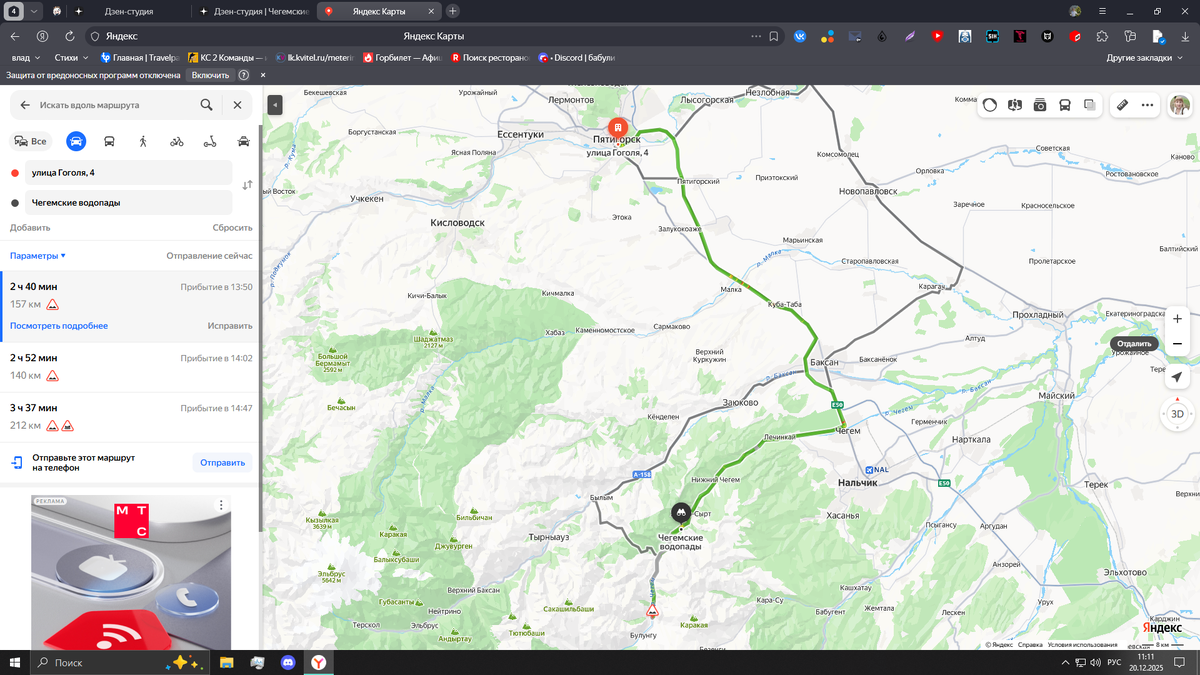The width and height of the screenshot is (1200, 675).
Task: Click 'Сбросить' to reset the route
Action: pos(232,228)
